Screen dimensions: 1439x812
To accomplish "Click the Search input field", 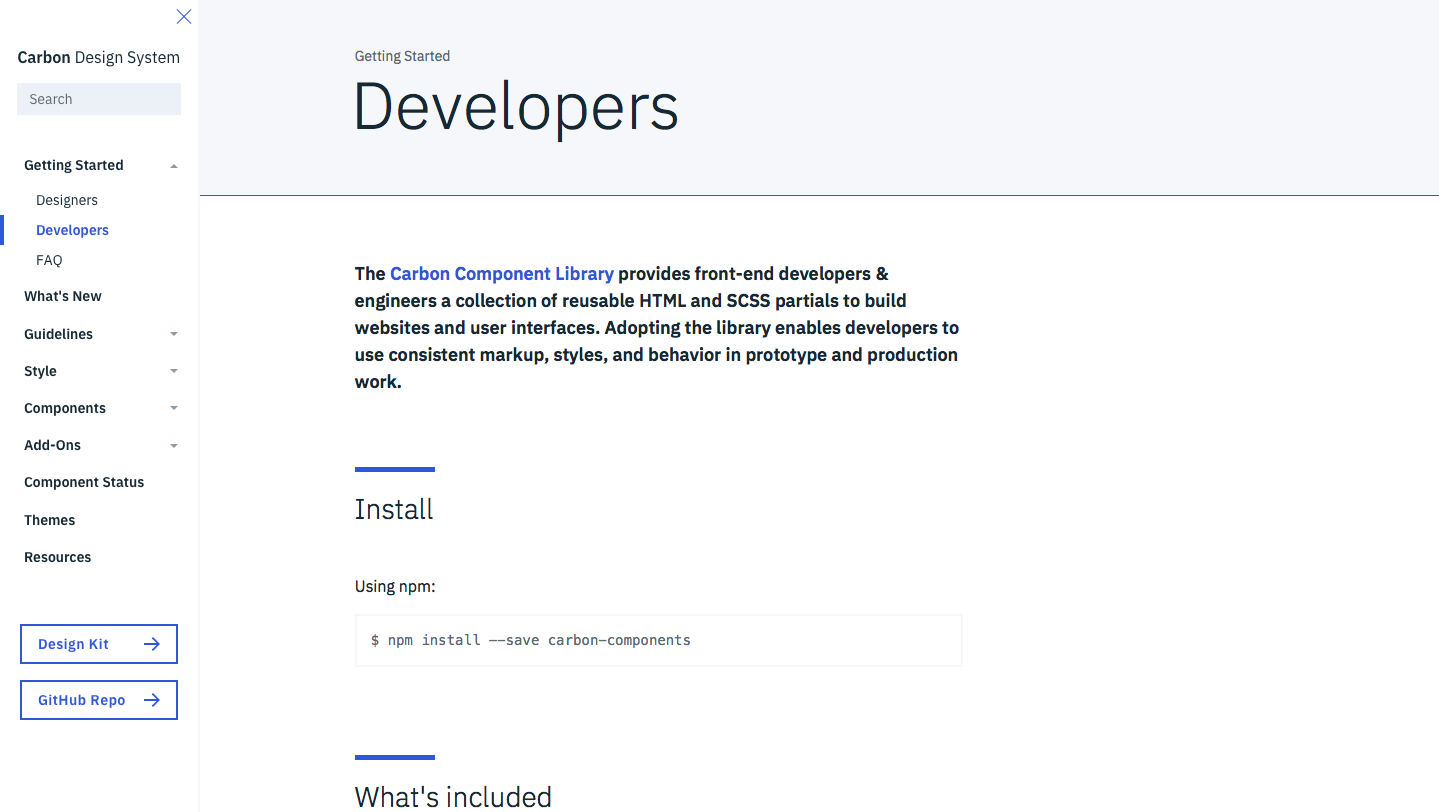I will tap(99, 99).
